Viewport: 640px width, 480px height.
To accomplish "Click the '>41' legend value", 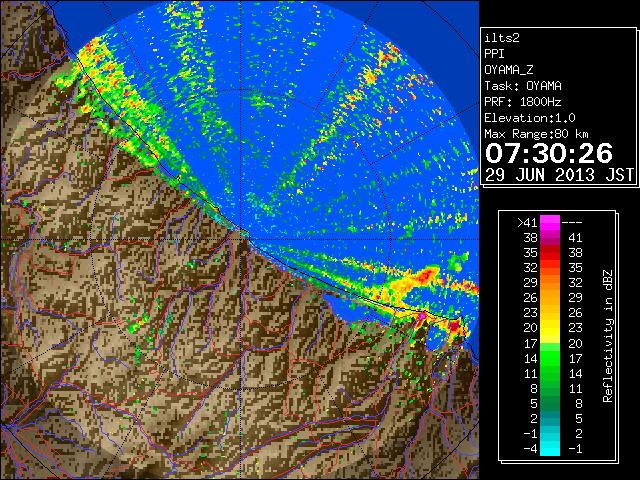I will click(527, 222).
